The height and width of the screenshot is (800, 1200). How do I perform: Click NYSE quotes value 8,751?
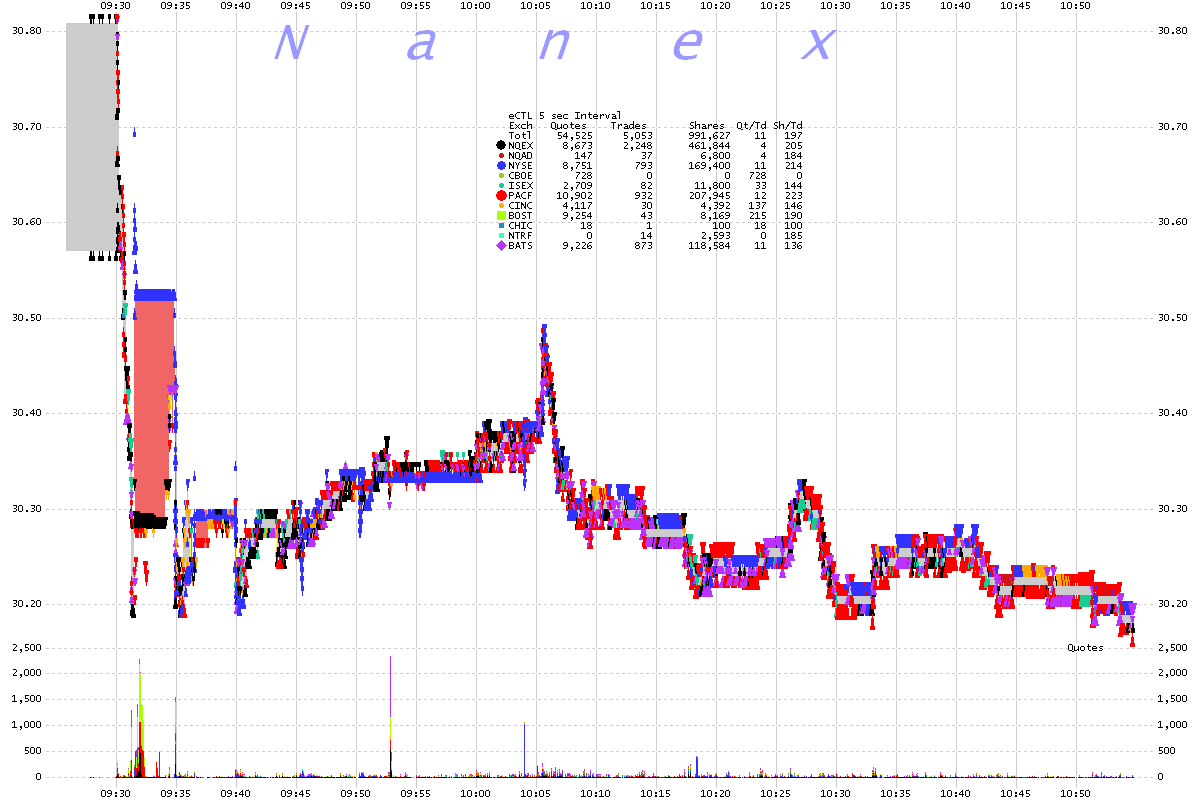coord(577,165)
